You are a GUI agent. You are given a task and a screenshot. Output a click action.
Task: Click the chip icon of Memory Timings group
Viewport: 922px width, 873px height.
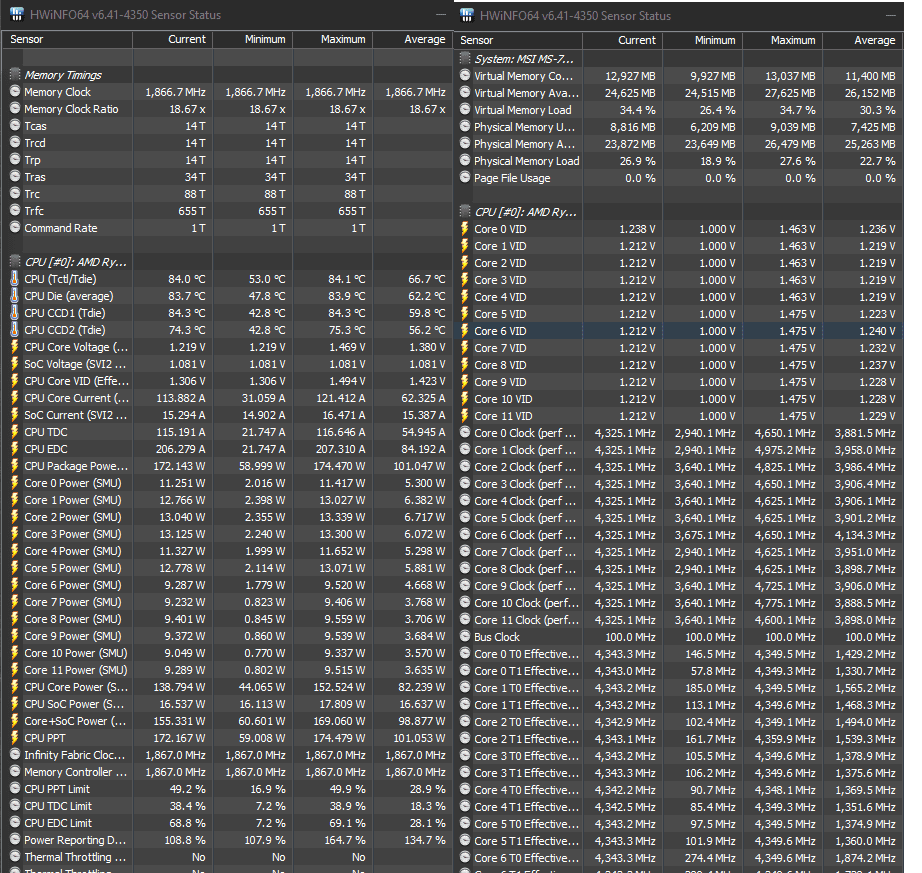[x=15, y=75]
